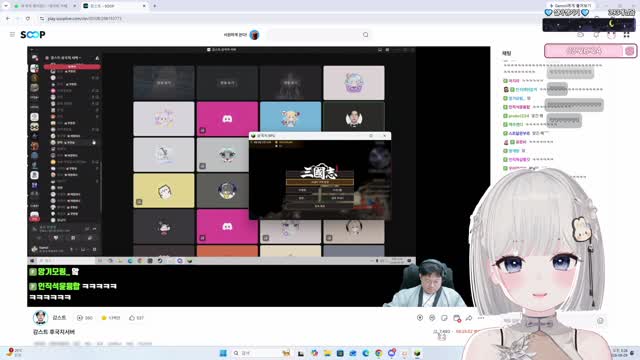The image size is (640, 360).
Task: Reload the page with refresh icon
Action: point(28,18)
